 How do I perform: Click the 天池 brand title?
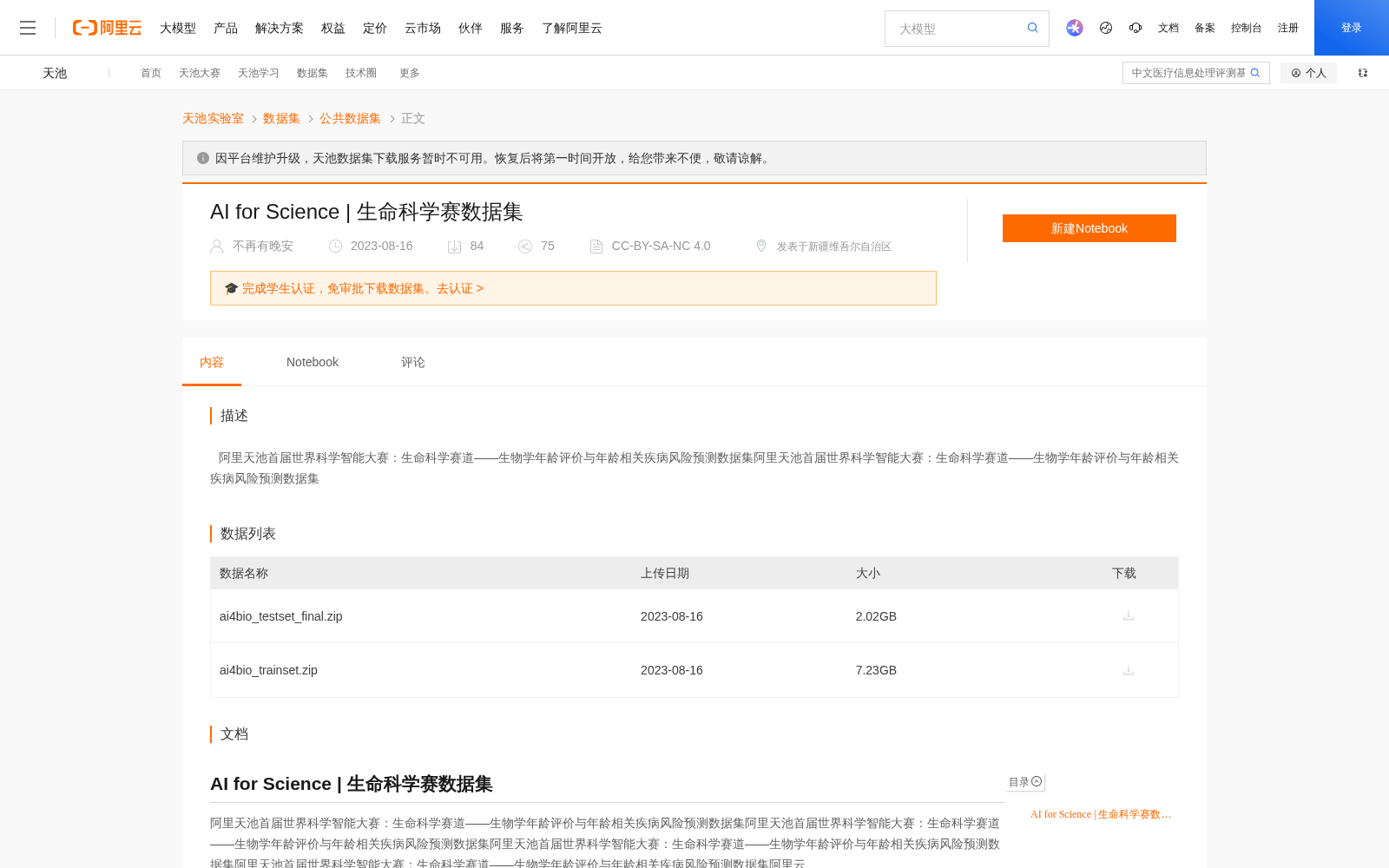[x=55, y=73]
